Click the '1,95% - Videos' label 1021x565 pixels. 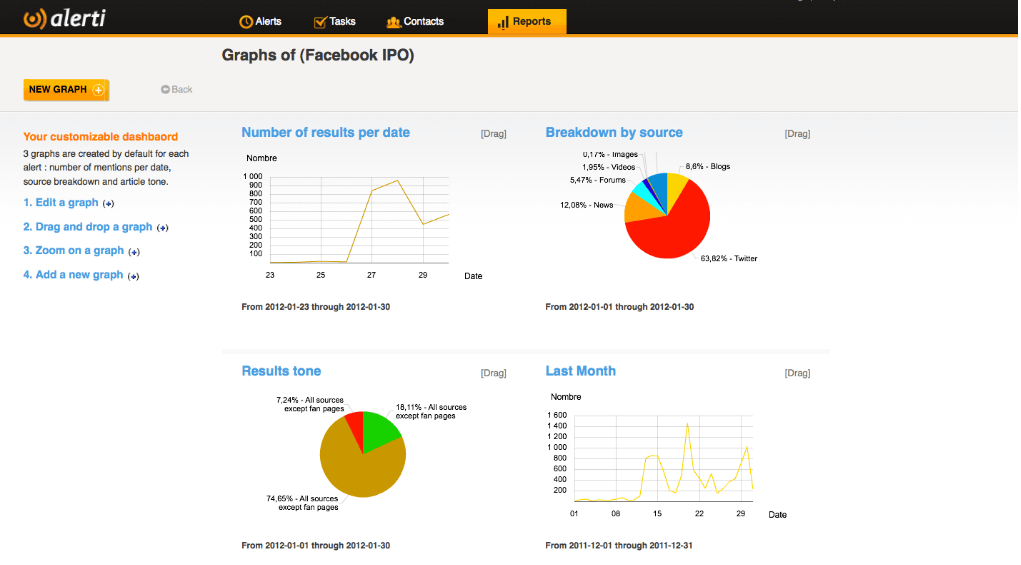click(609, 167)
